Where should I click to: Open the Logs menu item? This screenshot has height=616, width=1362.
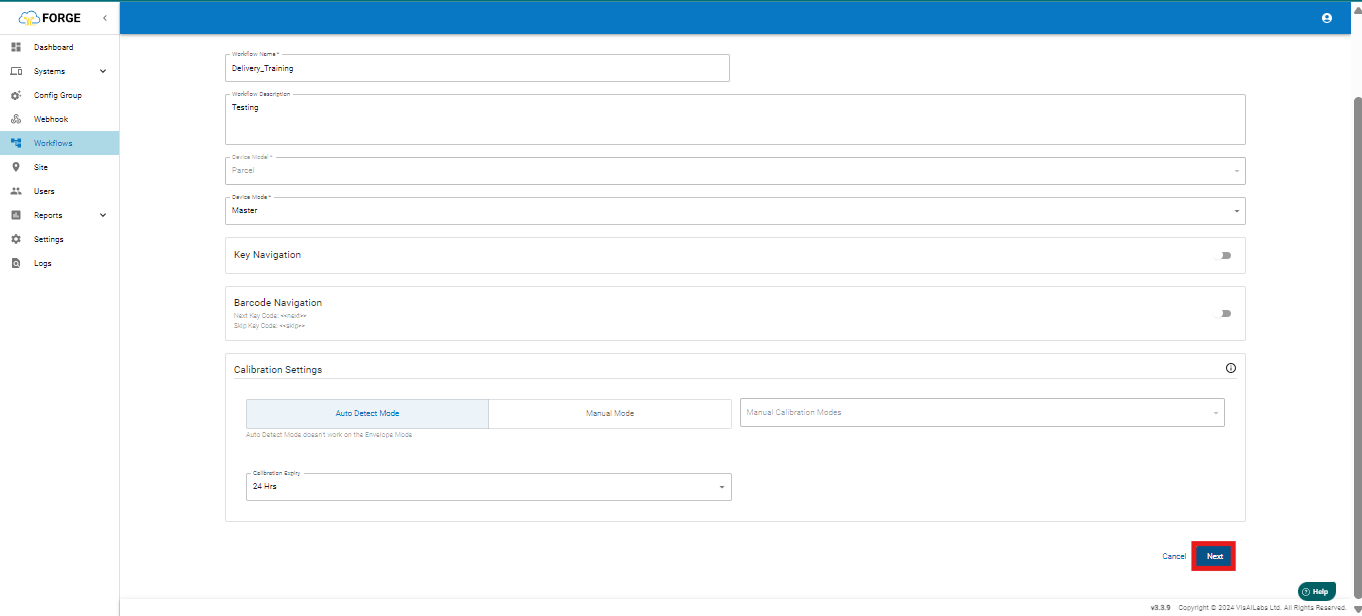(59, 263)
